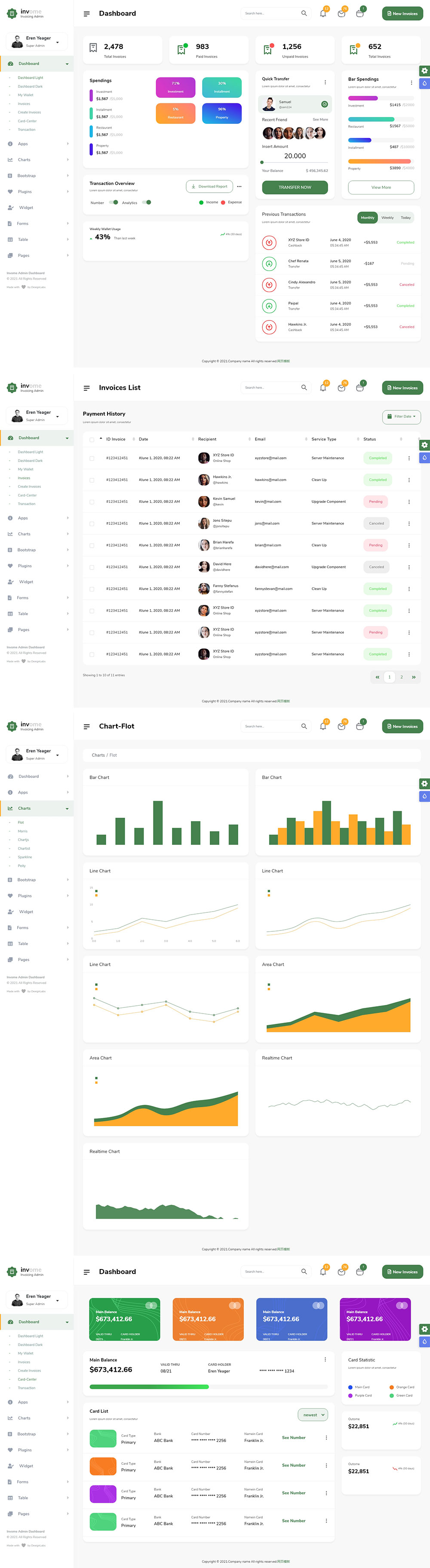
Task: Click hamburger menu icon beside Chart-Flot title
Action: pyautogui.click(x=86, y=726)
